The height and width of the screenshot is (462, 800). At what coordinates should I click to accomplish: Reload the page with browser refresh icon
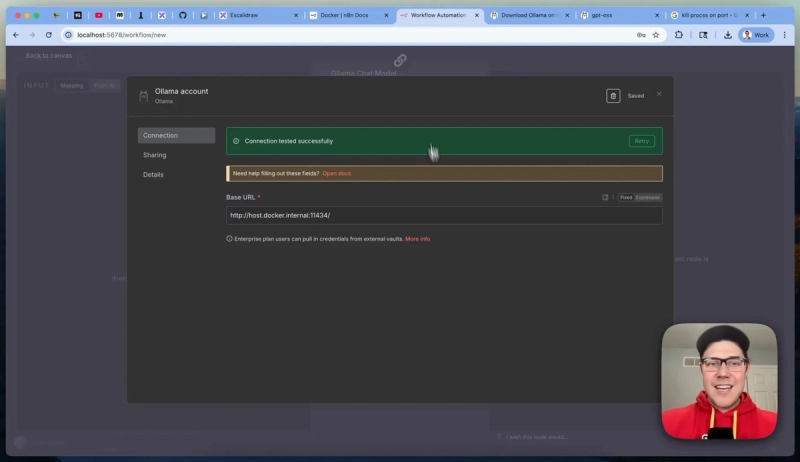pyautogui.click(x=48, y=35)
